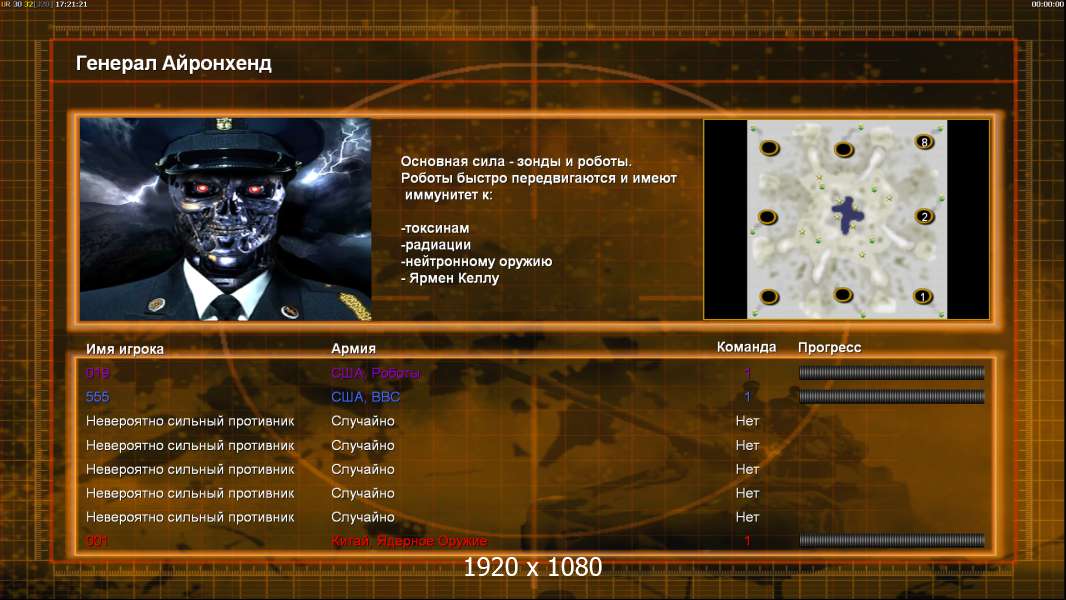Click the line 'Основная сила - зонды и роботы.'
1066x600 pixels.
click(x=516, y=162)
